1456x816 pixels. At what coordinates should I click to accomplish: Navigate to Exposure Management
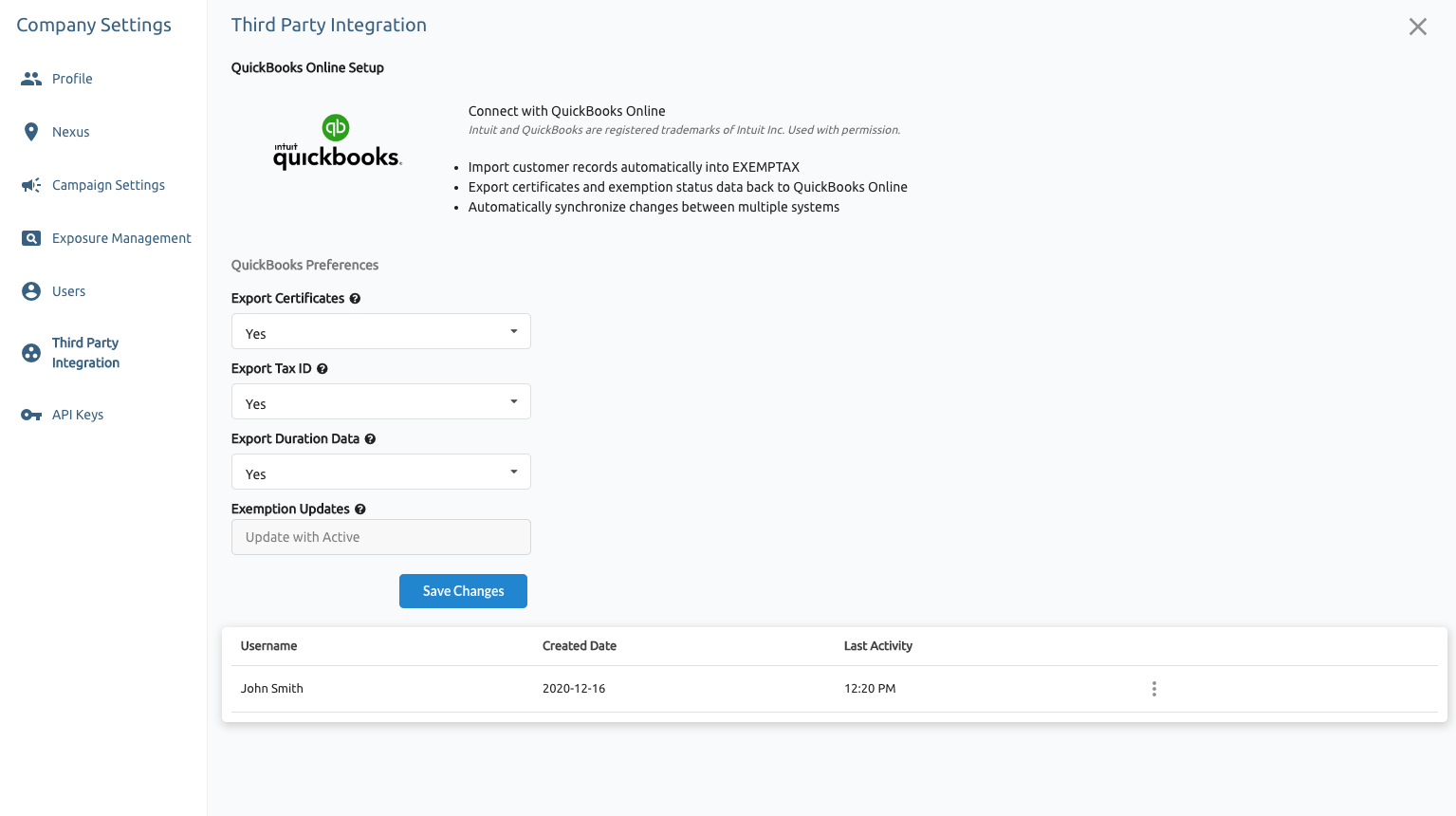tap(121, 238)
